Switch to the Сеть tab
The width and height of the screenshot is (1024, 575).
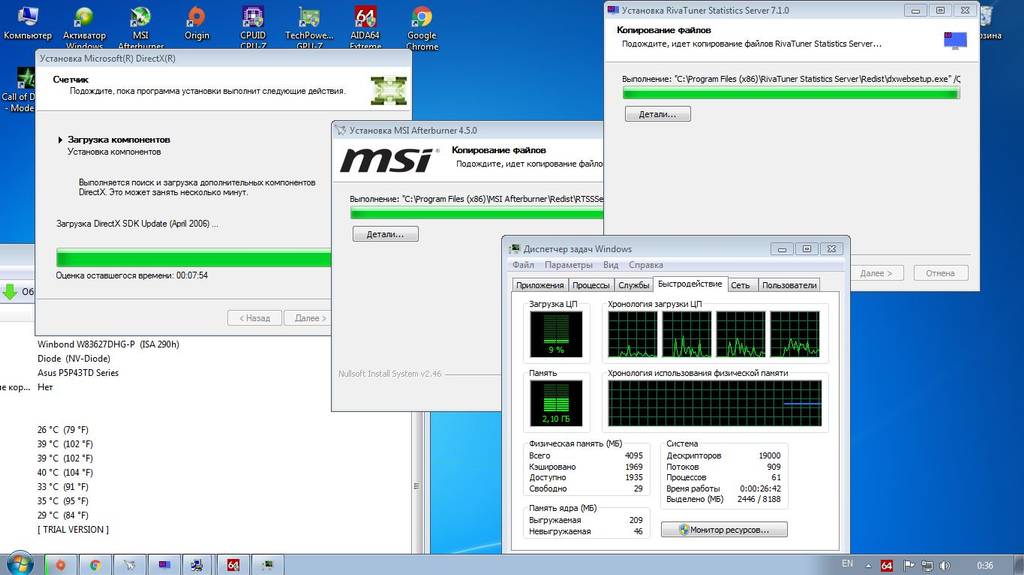click(740, 285)
